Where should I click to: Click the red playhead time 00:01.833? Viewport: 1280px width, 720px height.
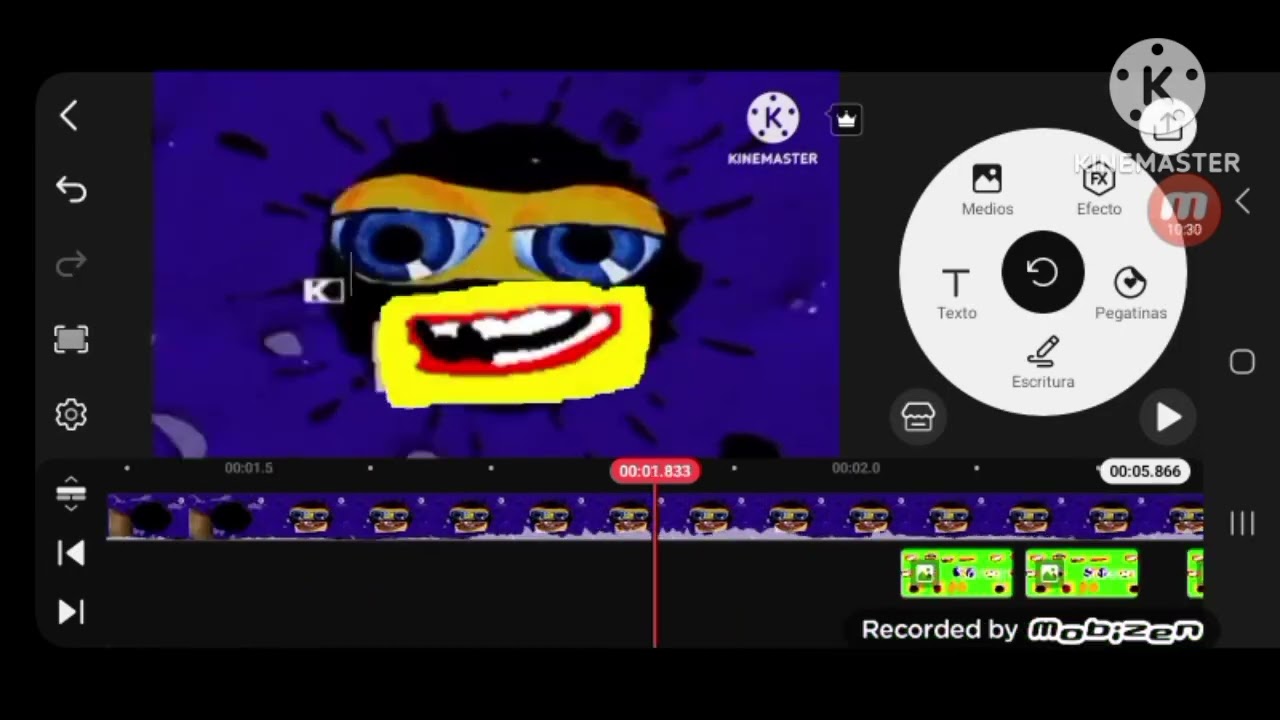[655, 471]
